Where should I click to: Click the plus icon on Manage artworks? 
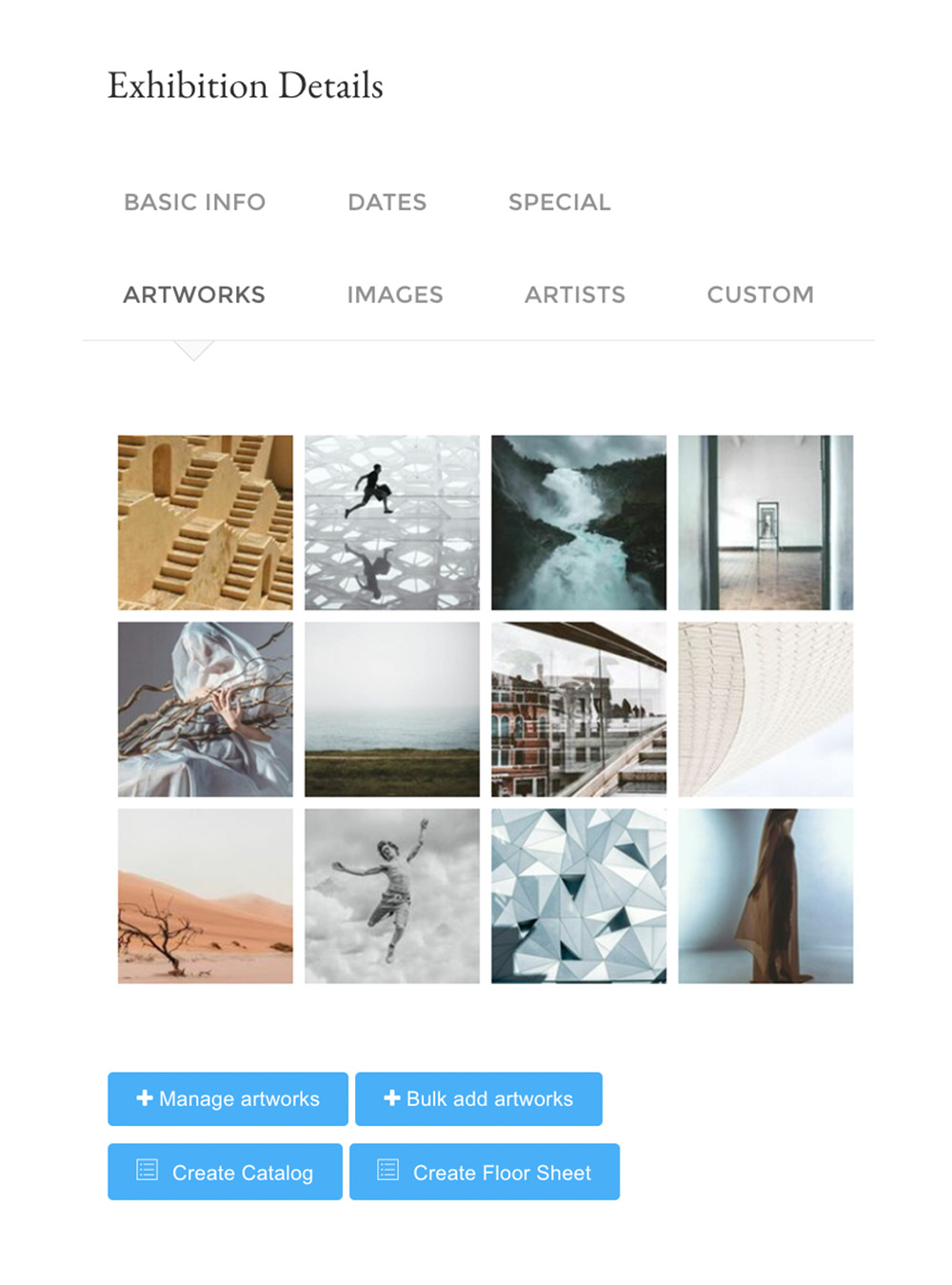pos(145,1097)
